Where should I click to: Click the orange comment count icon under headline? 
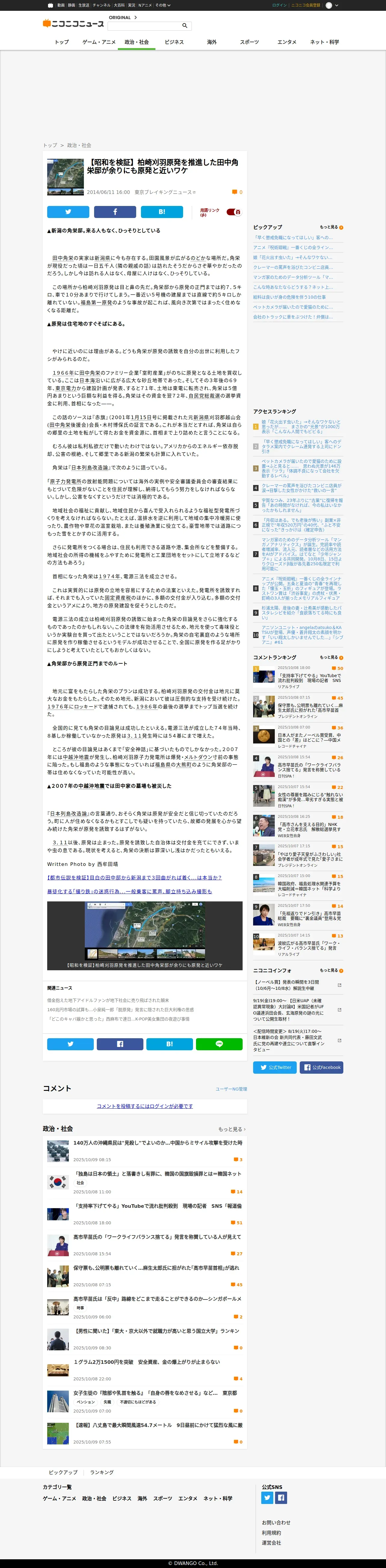click(x=234, y=192)
